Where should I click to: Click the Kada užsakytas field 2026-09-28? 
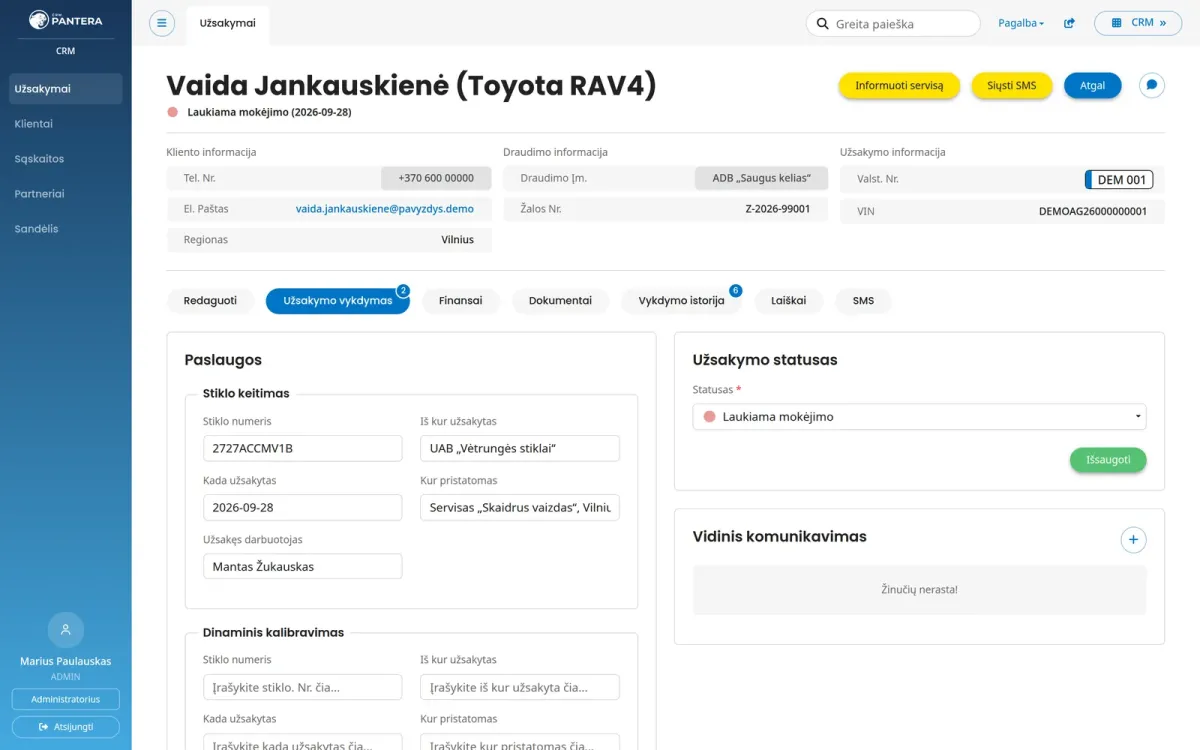pos(302,507)
